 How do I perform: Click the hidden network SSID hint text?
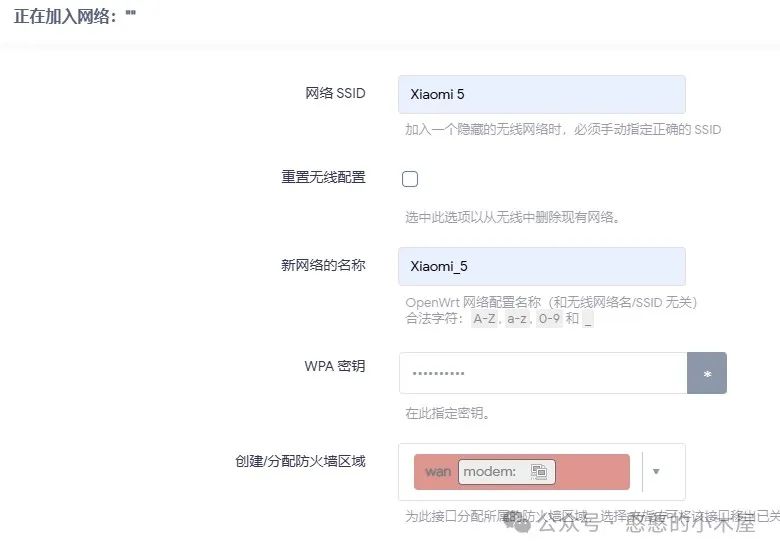pyautogui.click(x=563, y=130)
